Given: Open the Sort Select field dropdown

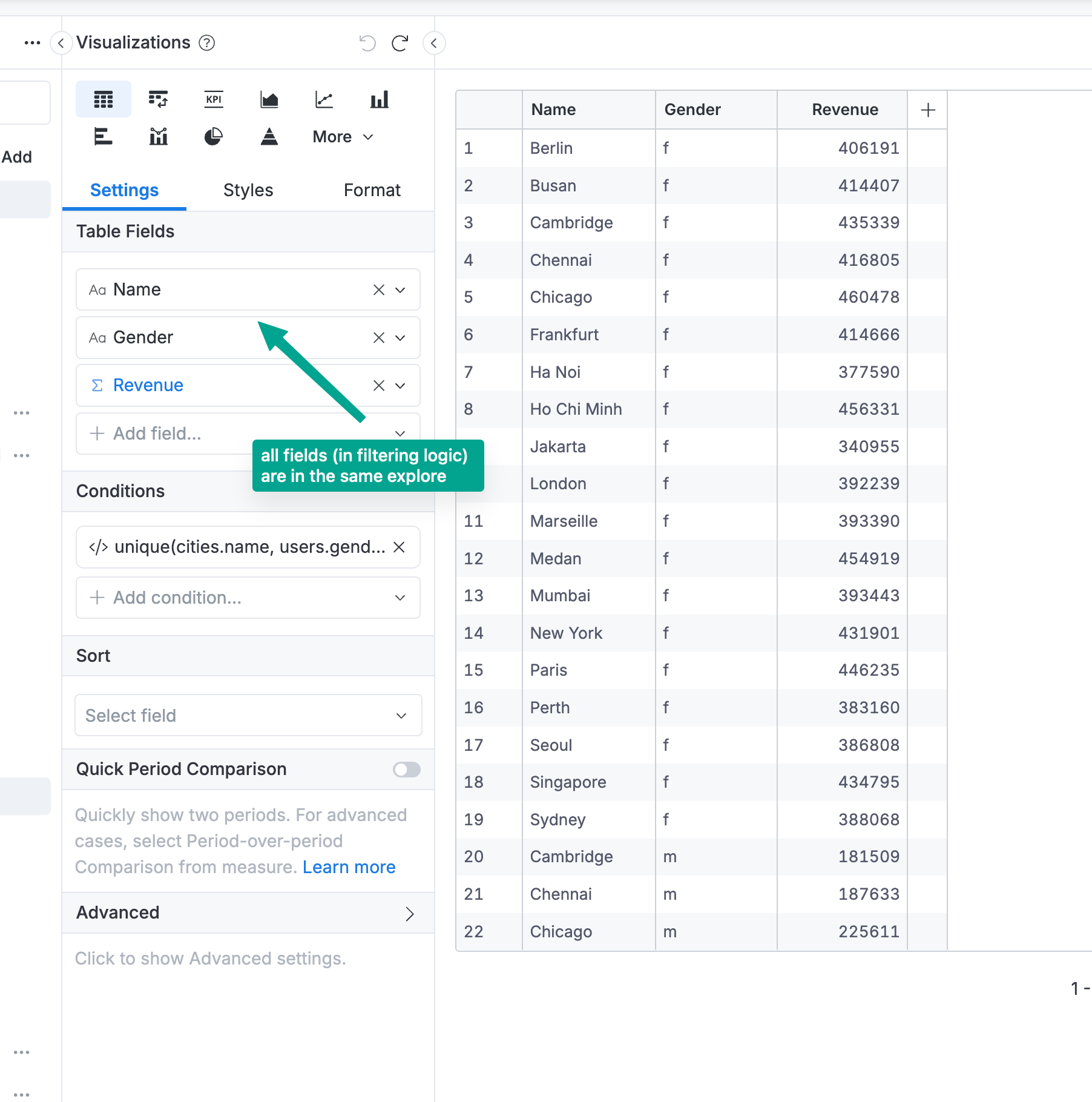Looking at the screenshot, I should [248, 715].
